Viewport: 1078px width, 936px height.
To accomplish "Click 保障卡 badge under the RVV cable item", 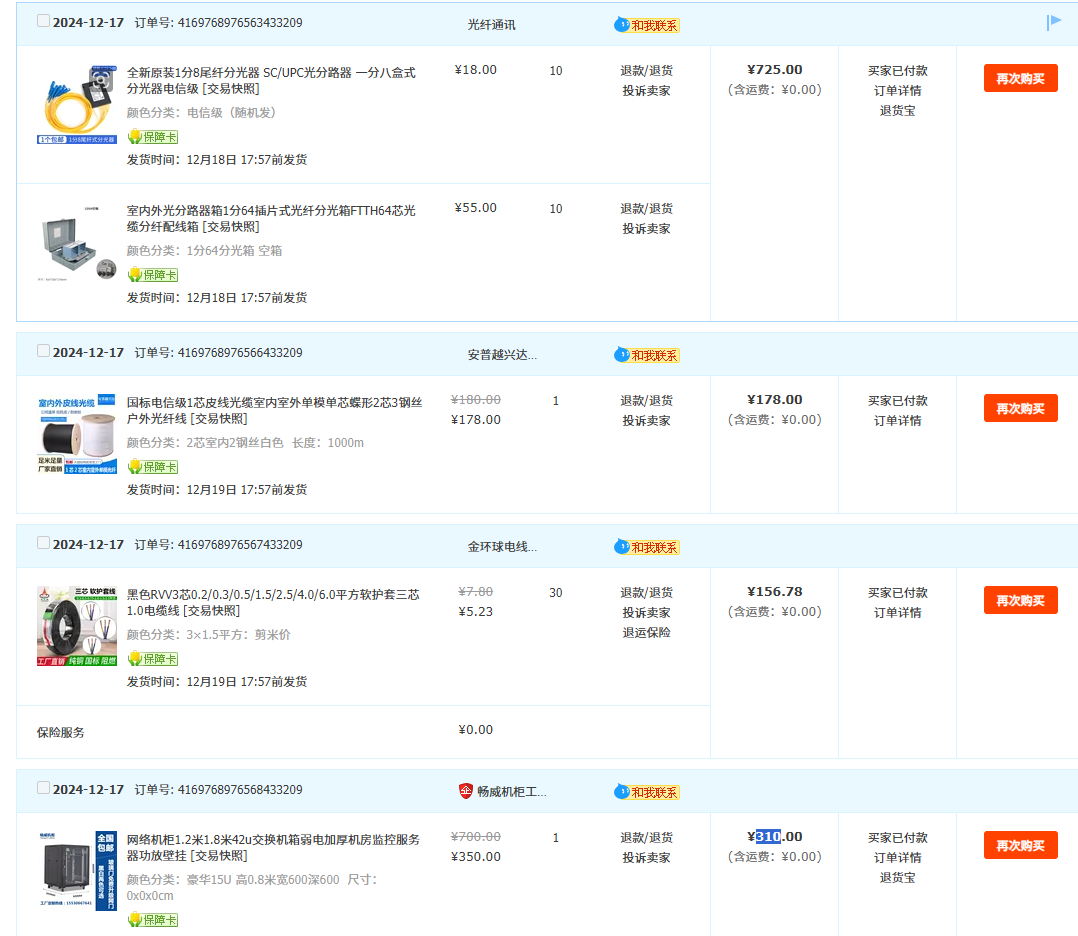I will click(153, 659).
